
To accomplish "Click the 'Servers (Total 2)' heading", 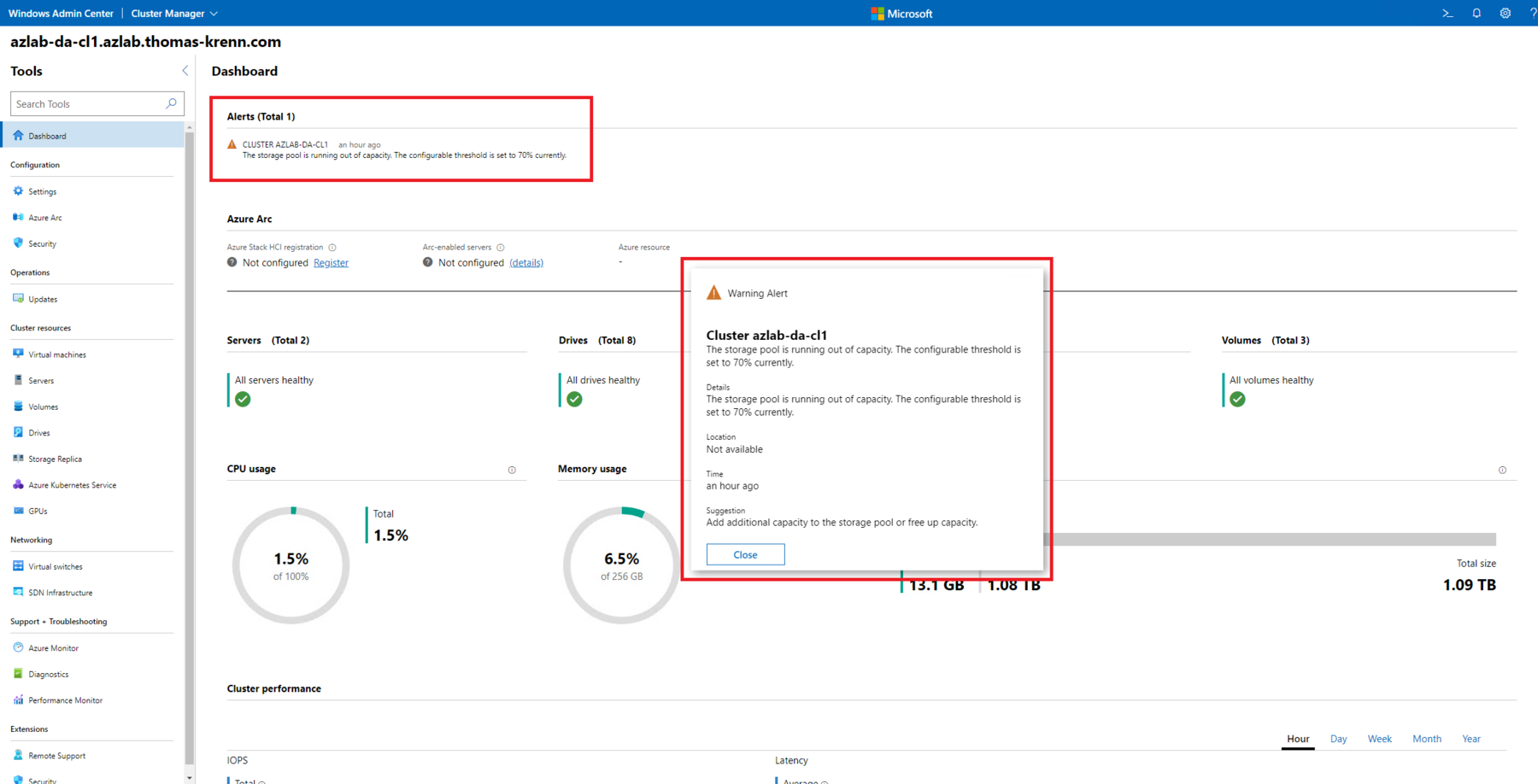I will pos(268,340).
